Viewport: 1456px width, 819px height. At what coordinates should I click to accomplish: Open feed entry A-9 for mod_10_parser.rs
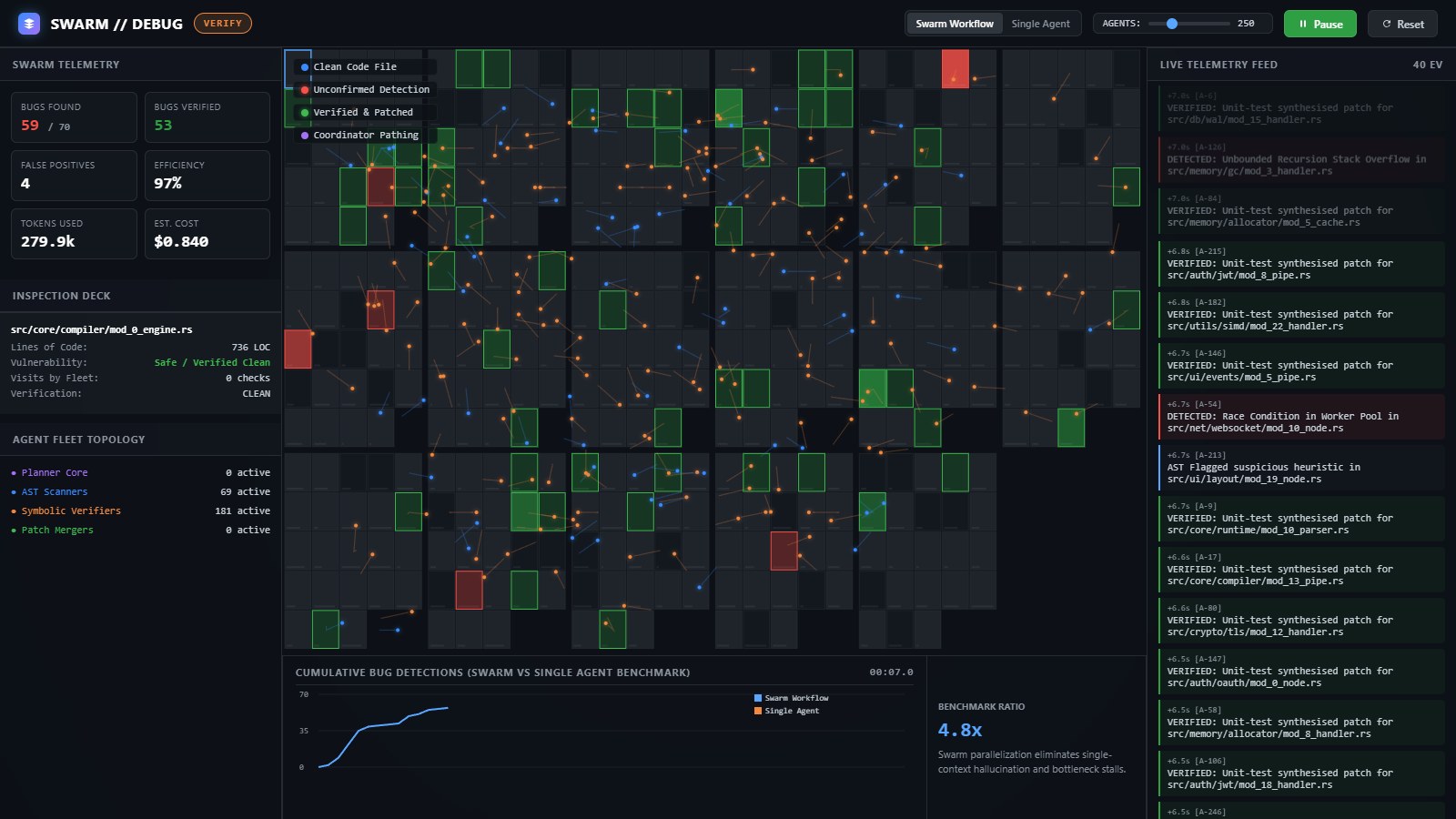click(x=1301, y=518)
